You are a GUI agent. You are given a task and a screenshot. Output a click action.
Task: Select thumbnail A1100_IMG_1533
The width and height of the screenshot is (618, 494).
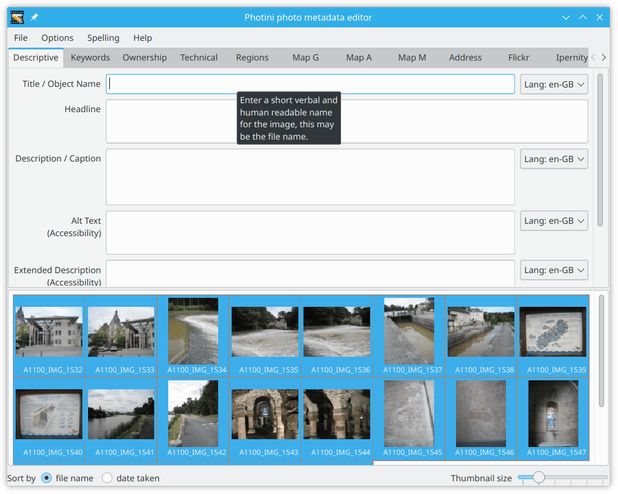pos(121,336)
